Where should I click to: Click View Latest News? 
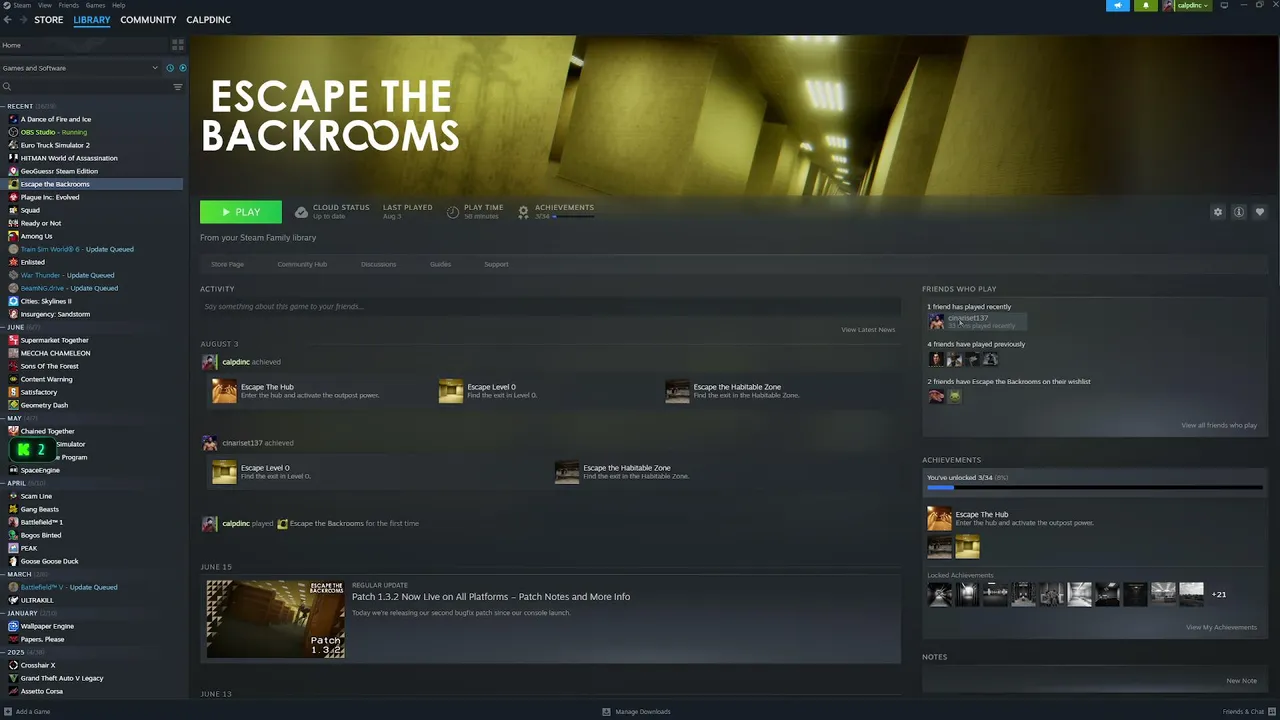(868, 329)
